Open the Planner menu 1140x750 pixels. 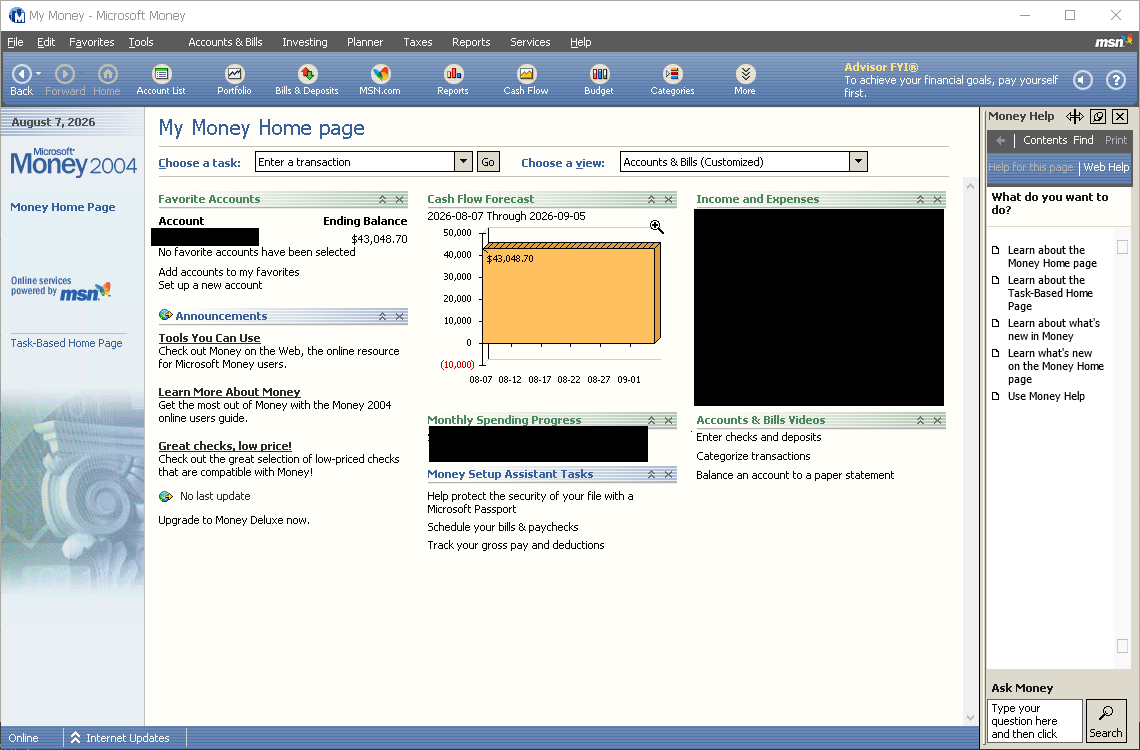point(365,42)
